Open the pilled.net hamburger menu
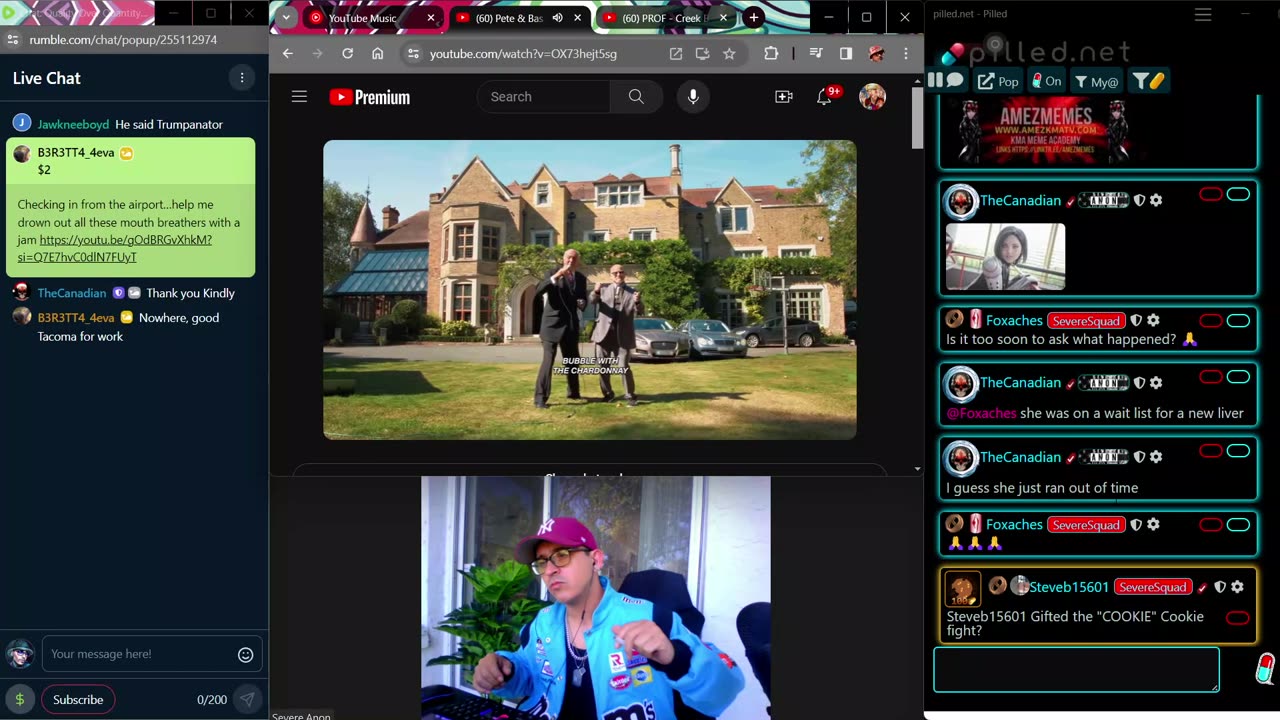 (1203, 14)
